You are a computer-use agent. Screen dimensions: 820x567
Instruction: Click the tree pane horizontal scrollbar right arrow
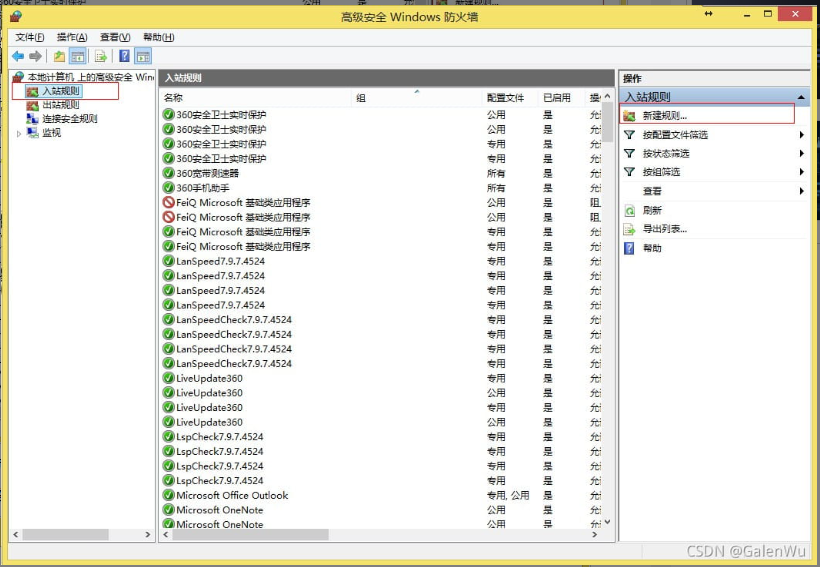148,535
